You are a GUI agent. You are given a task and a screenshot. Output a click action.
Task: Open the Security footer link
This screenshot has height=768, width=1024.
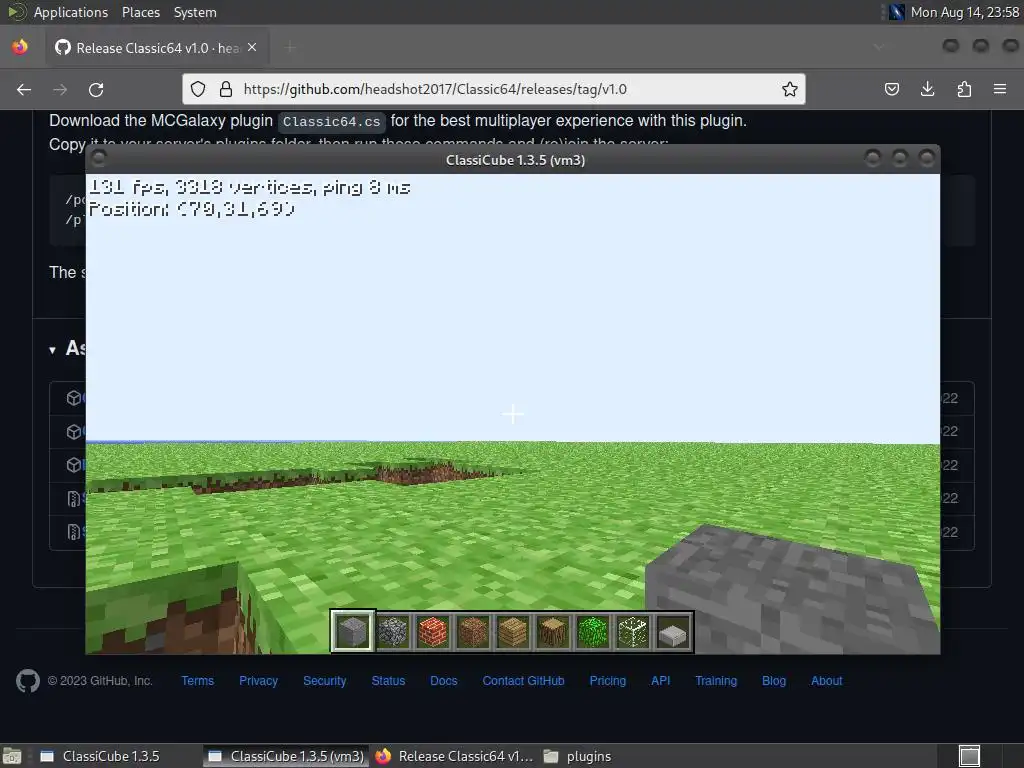[x=325, y=681]
